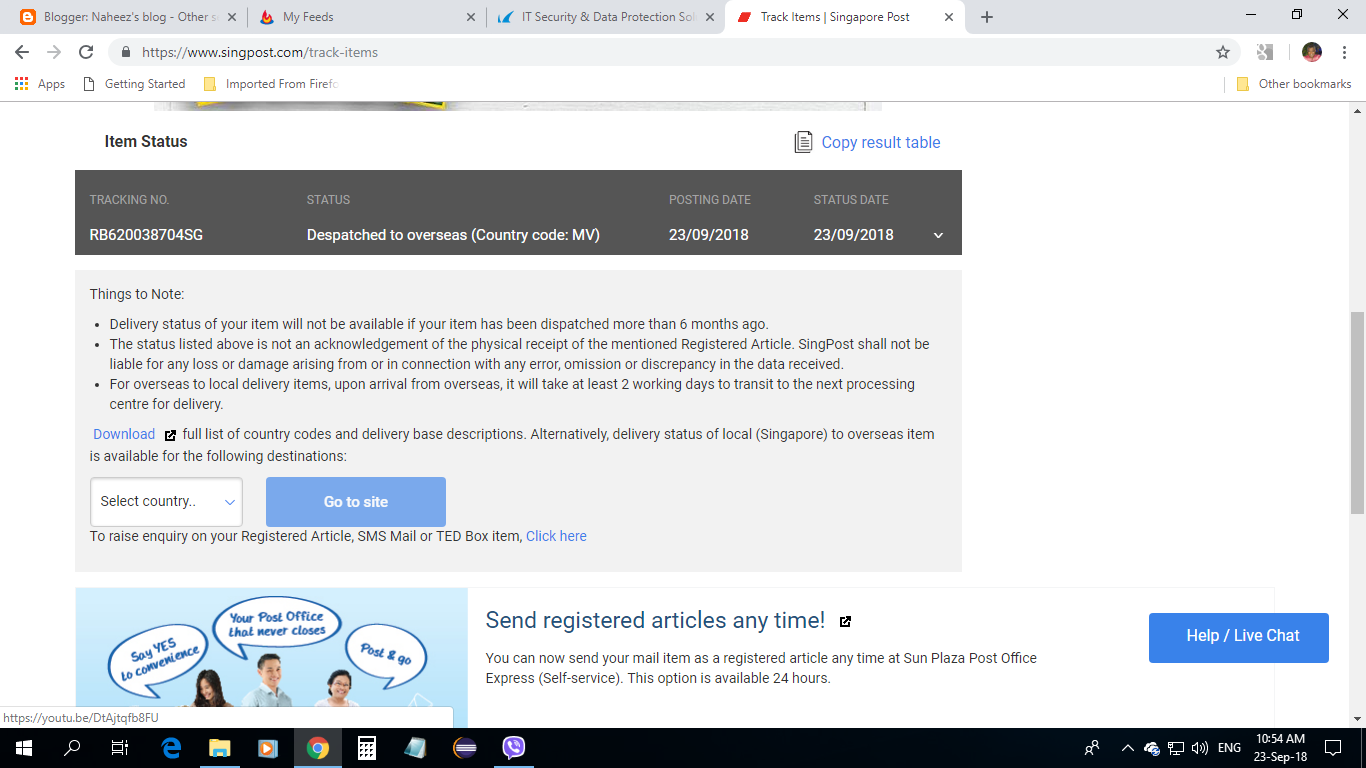Click the volume icon in the system tray

click(x=1201, y=748)
